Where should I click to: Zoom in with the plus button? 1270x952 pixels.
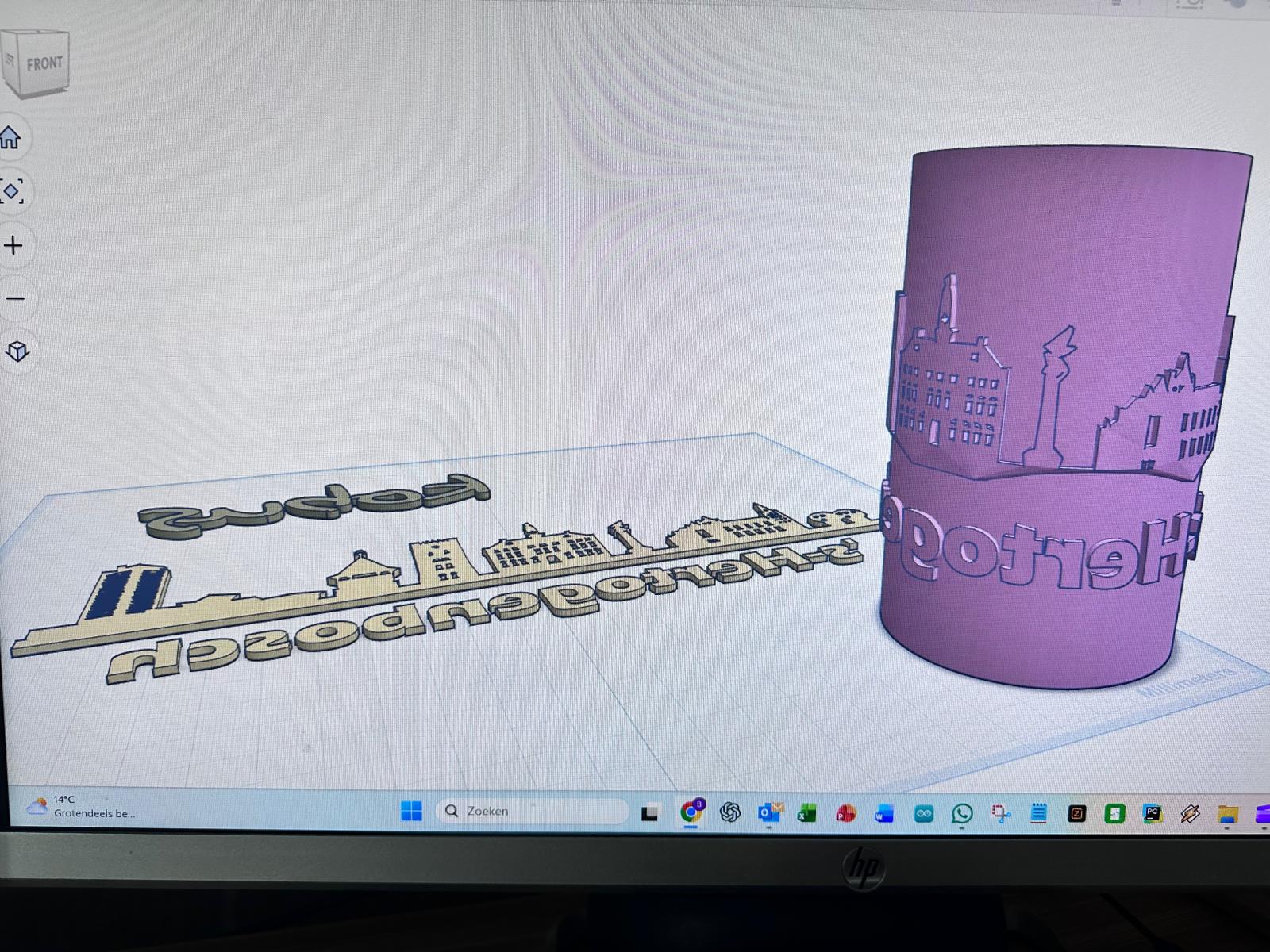coord(13,246)
